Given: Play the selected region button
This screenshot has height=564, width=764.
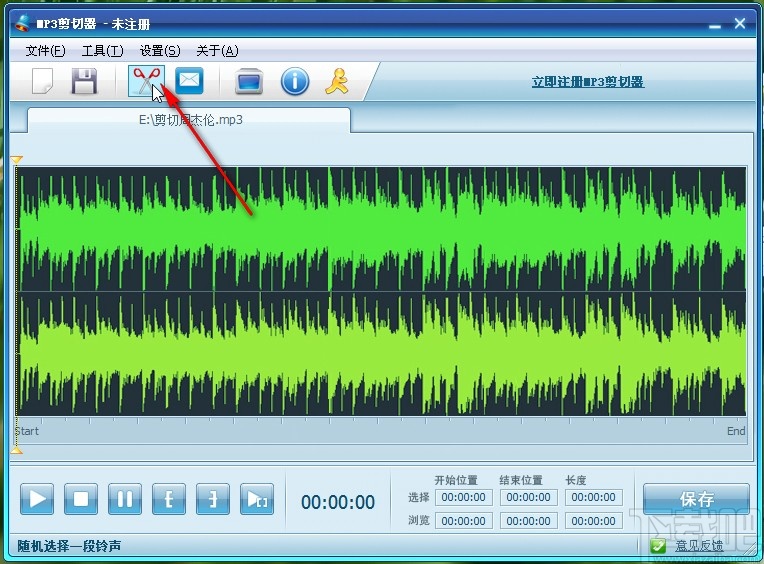Looking at the screenshot, I should pyautogui.click(x=257, y=499).
